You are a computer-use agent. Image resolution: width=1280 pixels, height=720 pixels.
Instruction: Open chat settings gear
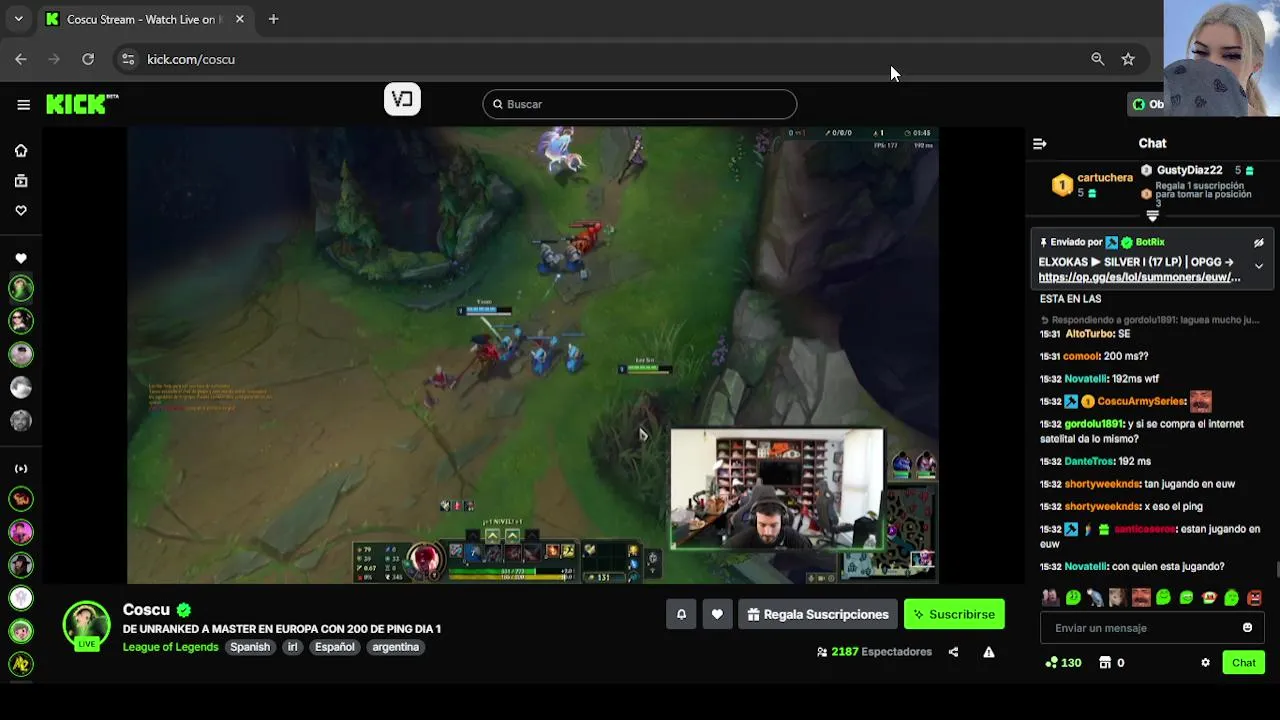pos(1205,663)
